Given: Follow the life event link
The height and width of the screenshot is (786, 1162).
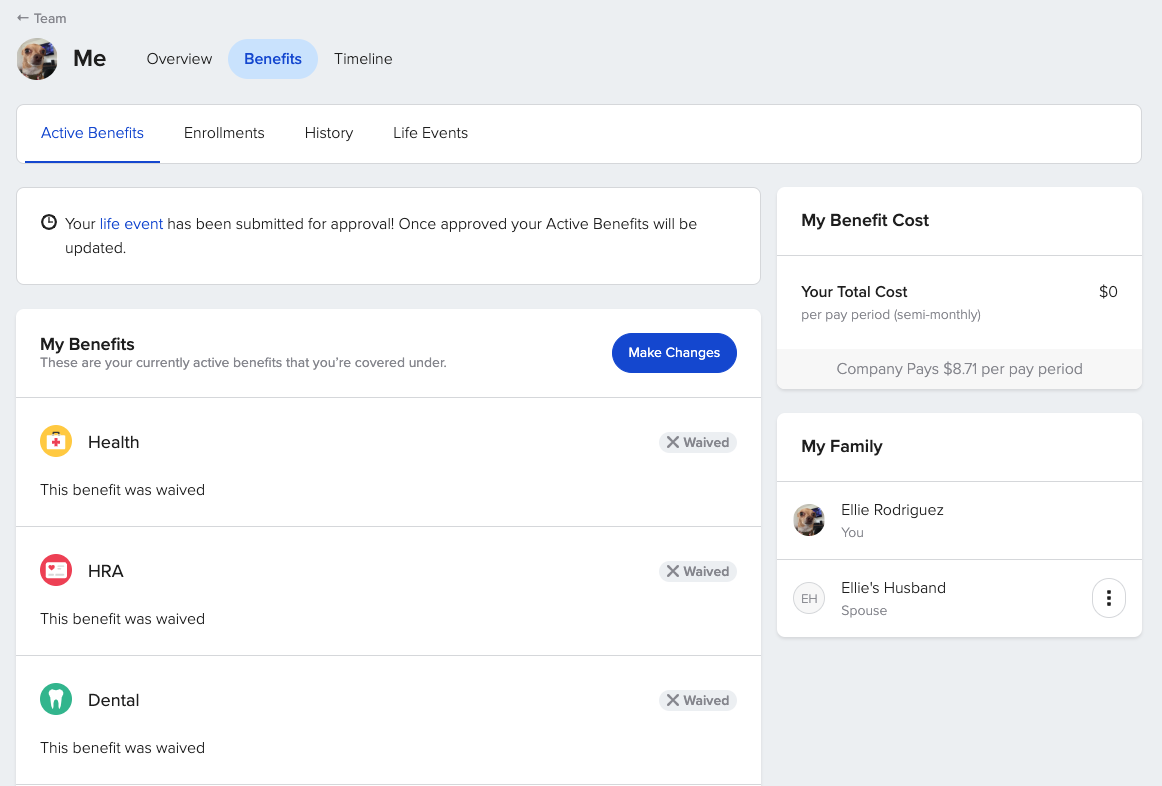Looking at the screenshot, I should pos(131,224).
